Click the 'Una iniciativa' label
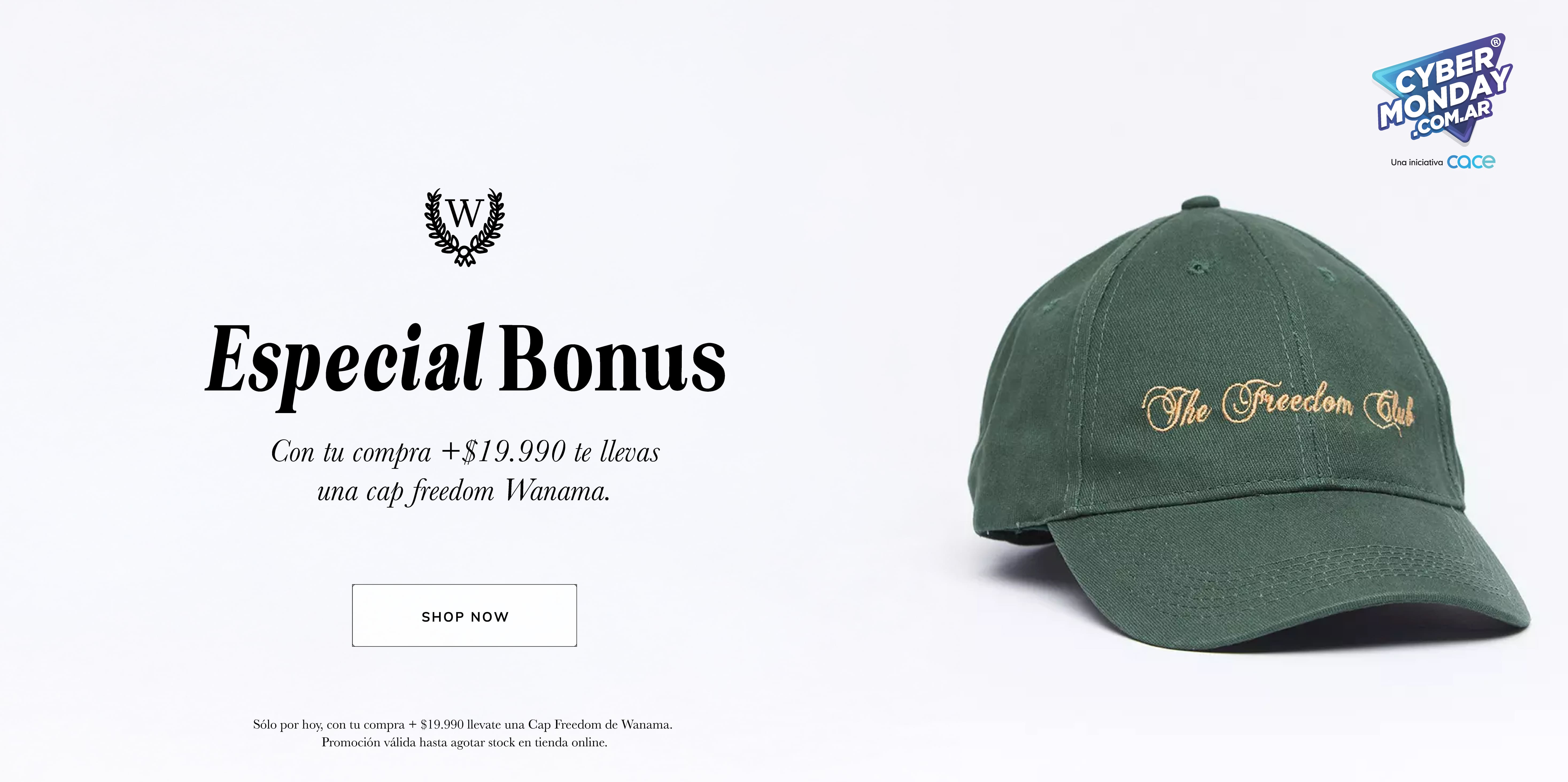The height and width of the screenshot is (782, 1568). click(x=1416, y=163)
